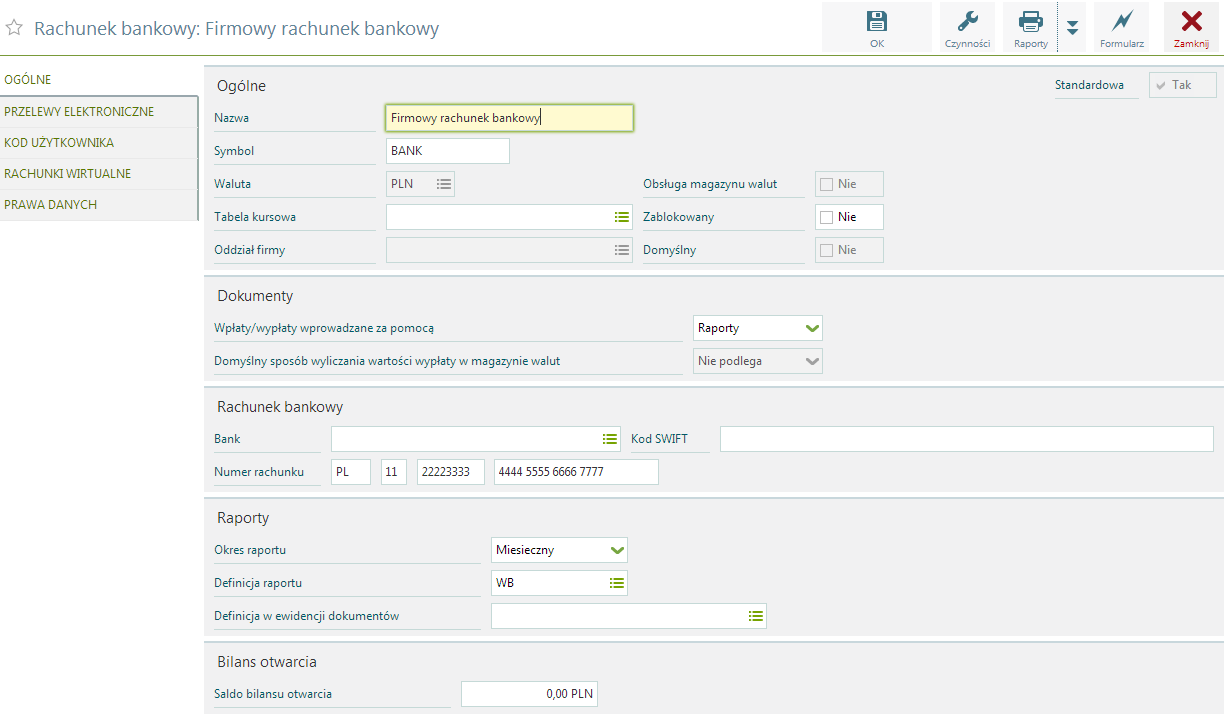The image size is (1224, 716).
Task: Click the Bilans otwarcia section header
Action: [267, 662]
